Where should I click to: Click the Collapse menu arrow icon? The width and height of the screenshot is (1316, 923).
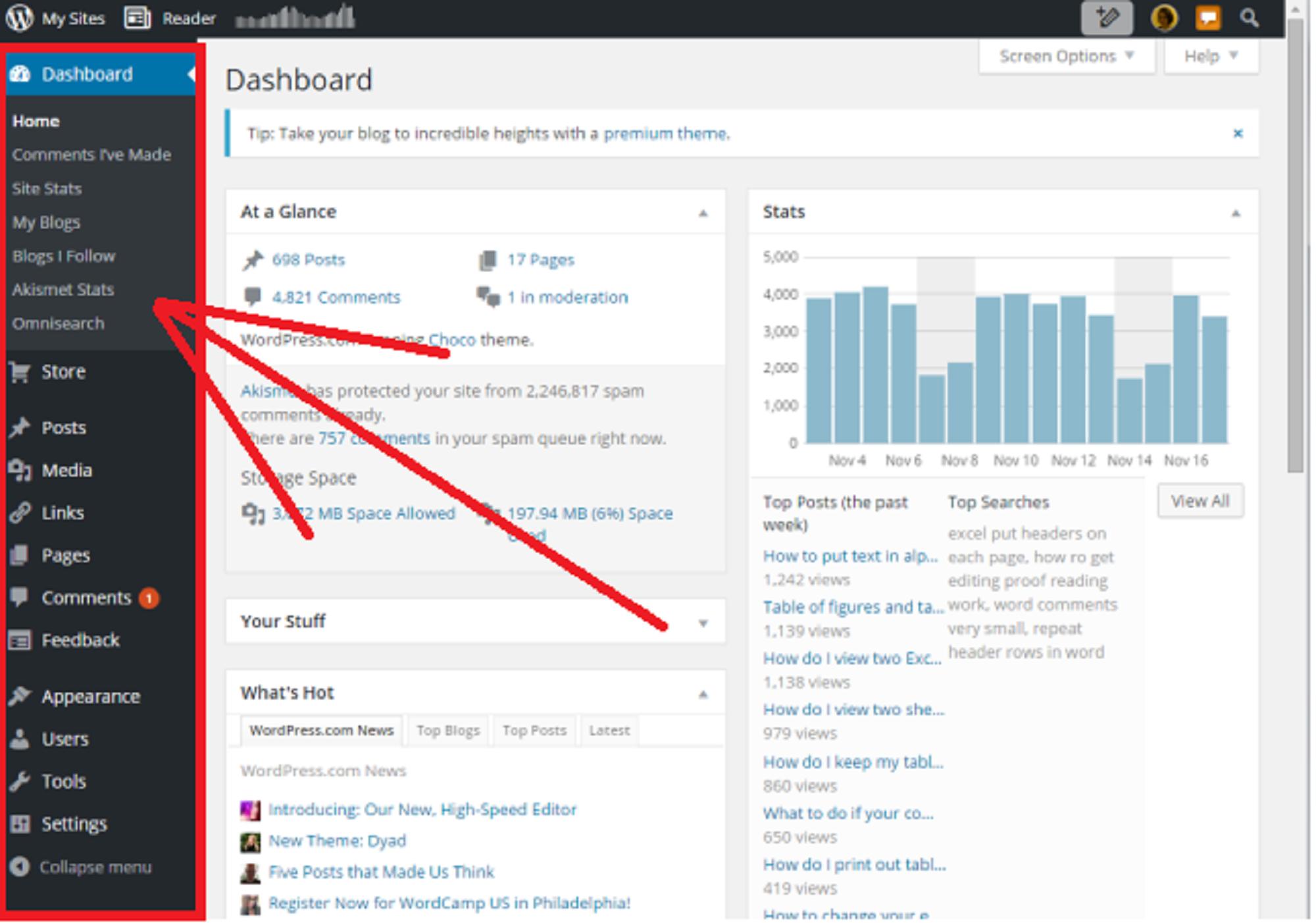pyautogui.click(x=20, y=866)
